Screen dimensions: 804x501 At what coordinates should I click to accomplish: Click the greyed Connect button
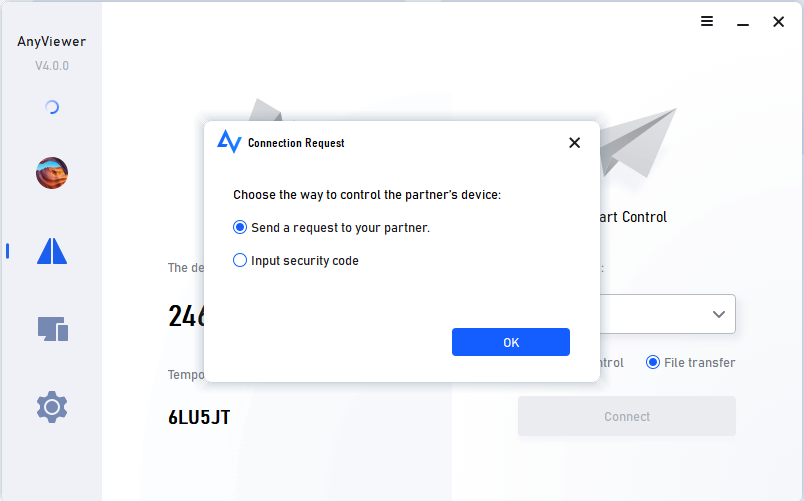pos(627,416)
